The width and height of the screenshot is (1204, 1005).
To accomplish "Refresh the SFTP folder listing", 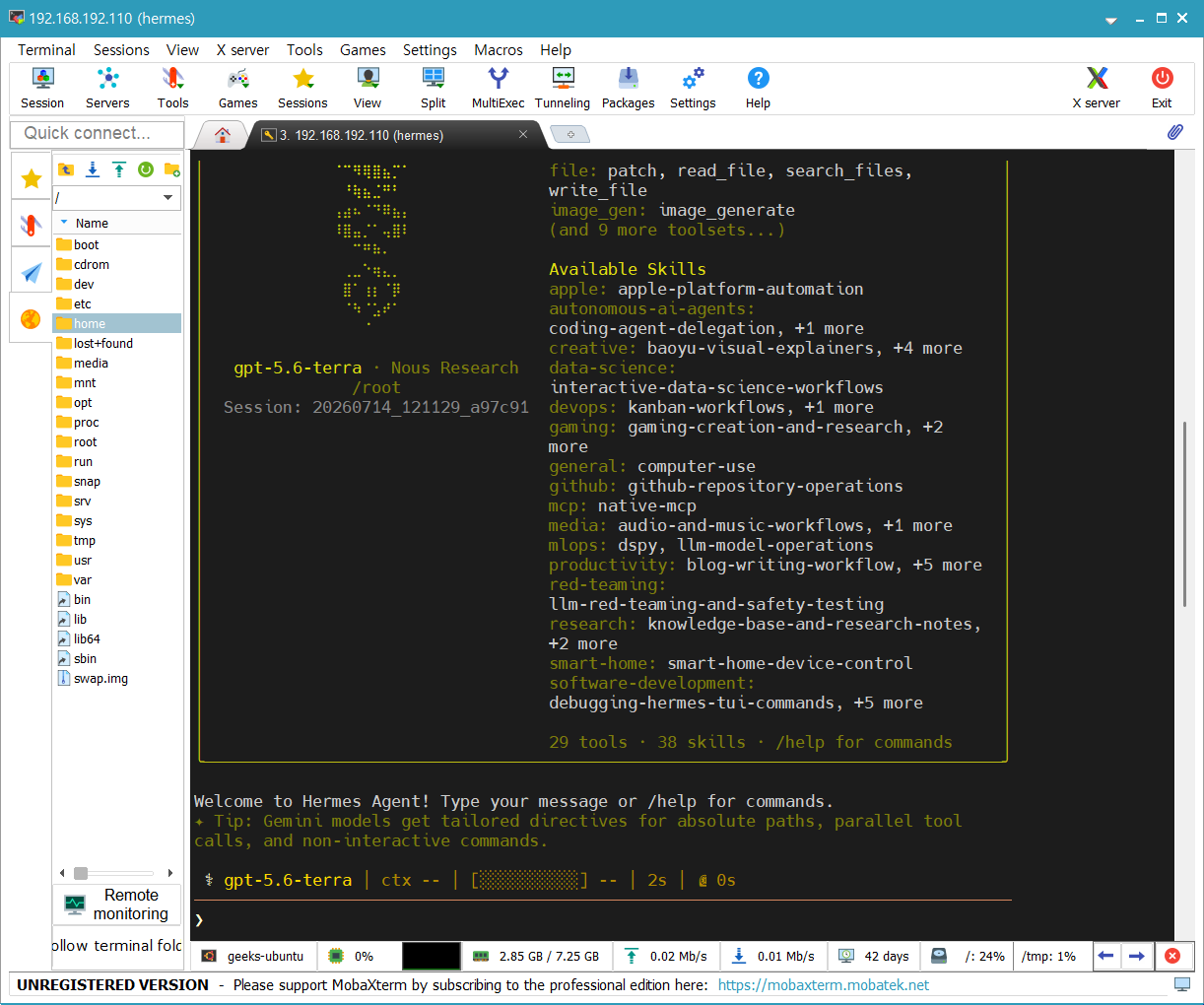I will [x=146, y=169].
